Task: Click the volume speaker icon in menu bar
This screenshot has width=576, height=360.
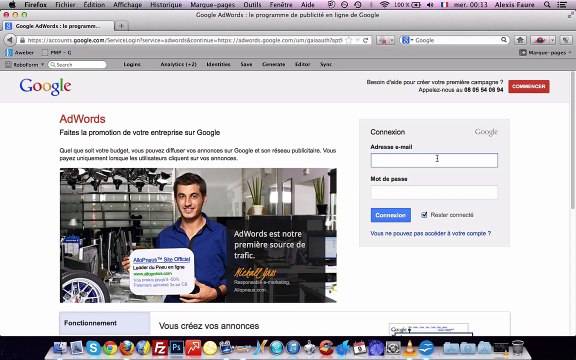Action: [x=429, y=5]
